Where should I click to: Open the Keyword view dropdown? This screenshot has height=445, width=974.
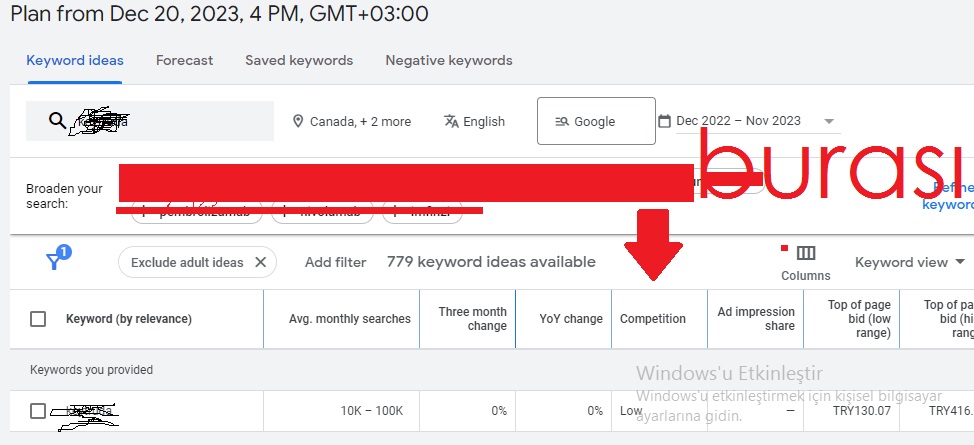pyautogui.click(x=910, y=262)
